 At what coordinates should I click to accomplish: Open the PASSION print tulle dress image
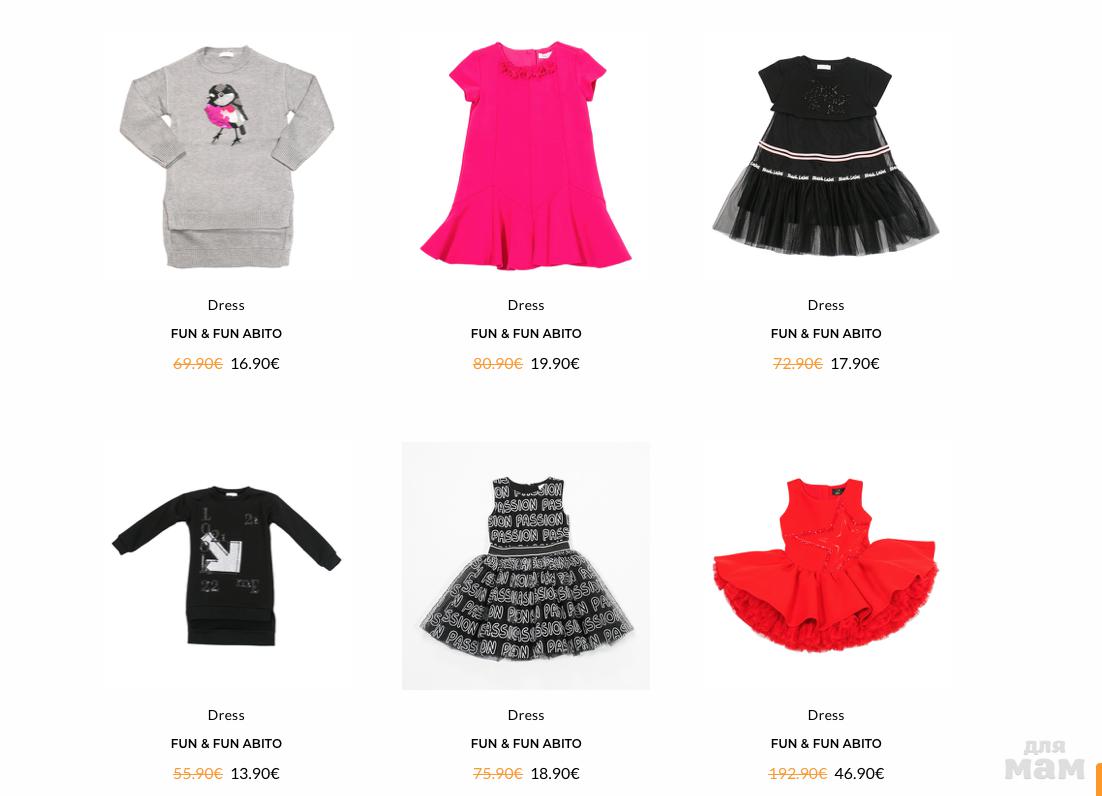coord(526,566)
